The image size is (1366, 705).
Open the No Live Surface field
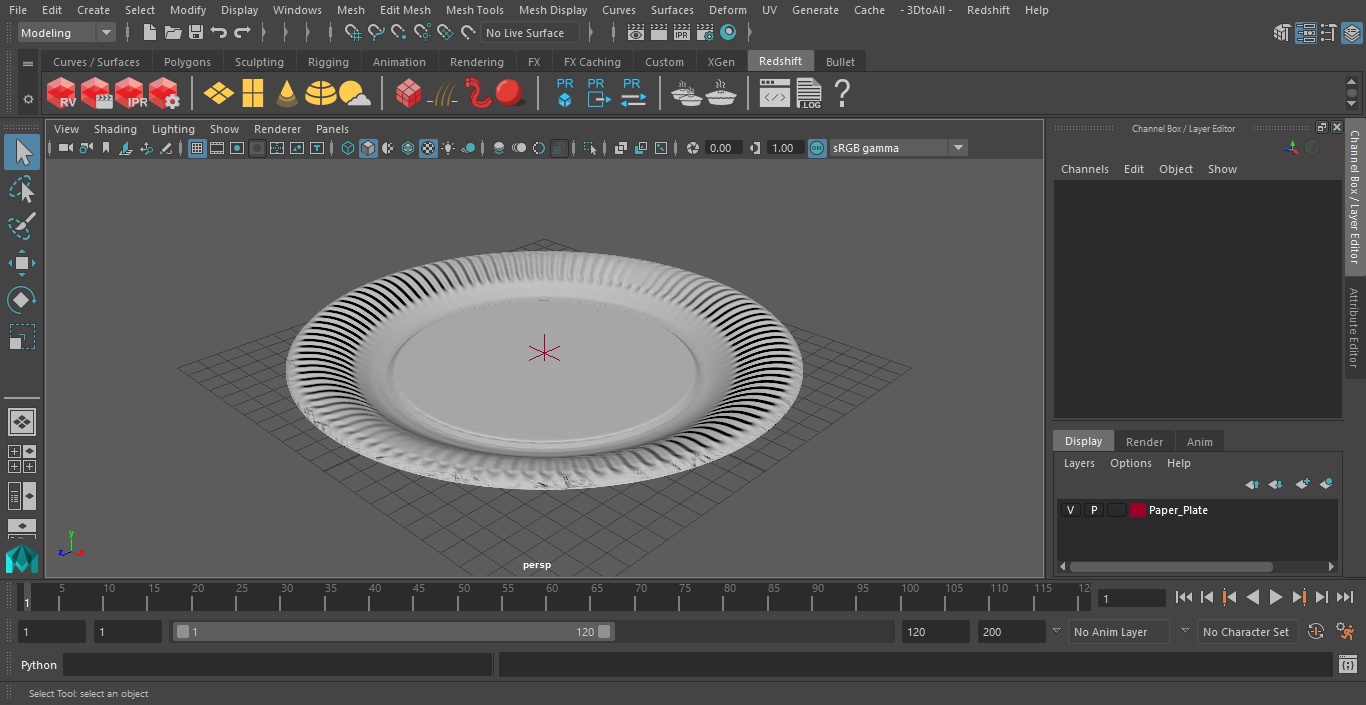pos(530,33)
